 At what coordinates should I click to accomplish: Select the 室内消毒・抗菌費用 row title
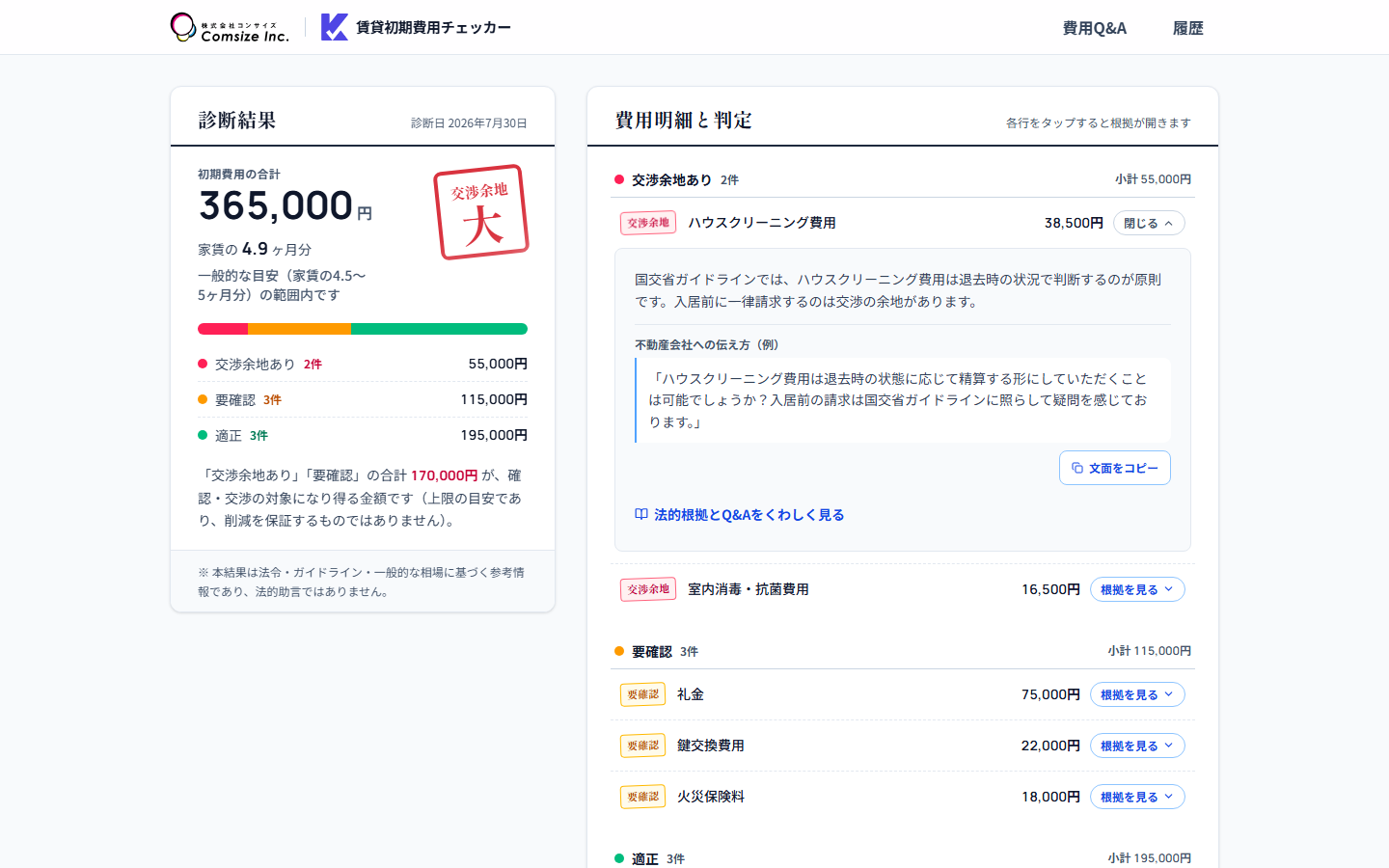749,589
